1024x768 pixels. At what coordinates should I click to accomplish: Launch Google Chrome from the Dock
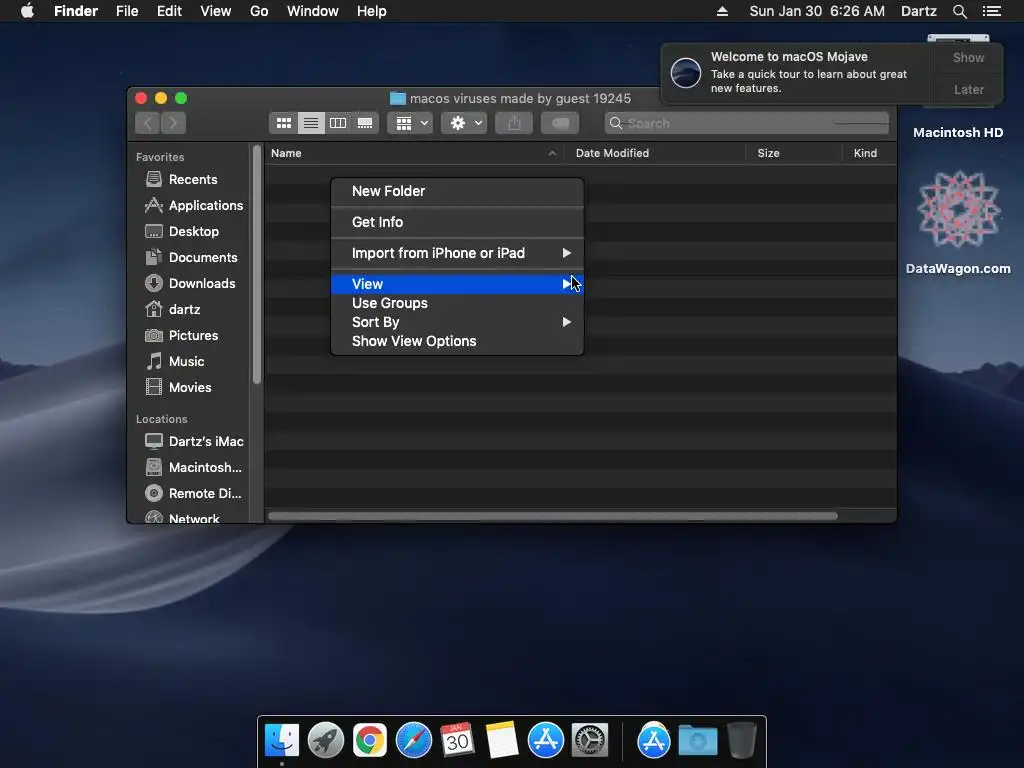[x=370, y=741]
